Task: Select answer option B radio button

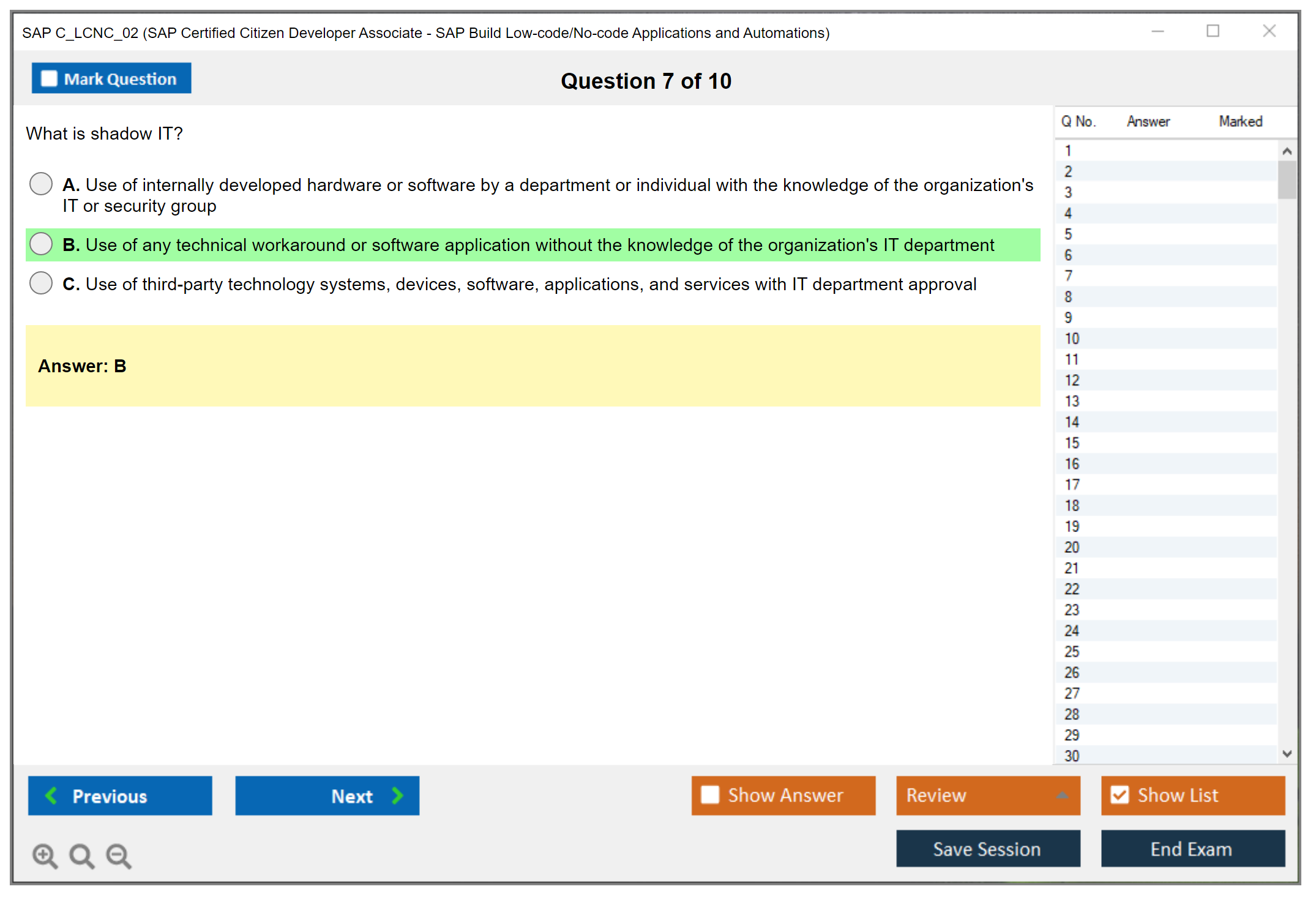Action: pos(41,244)
